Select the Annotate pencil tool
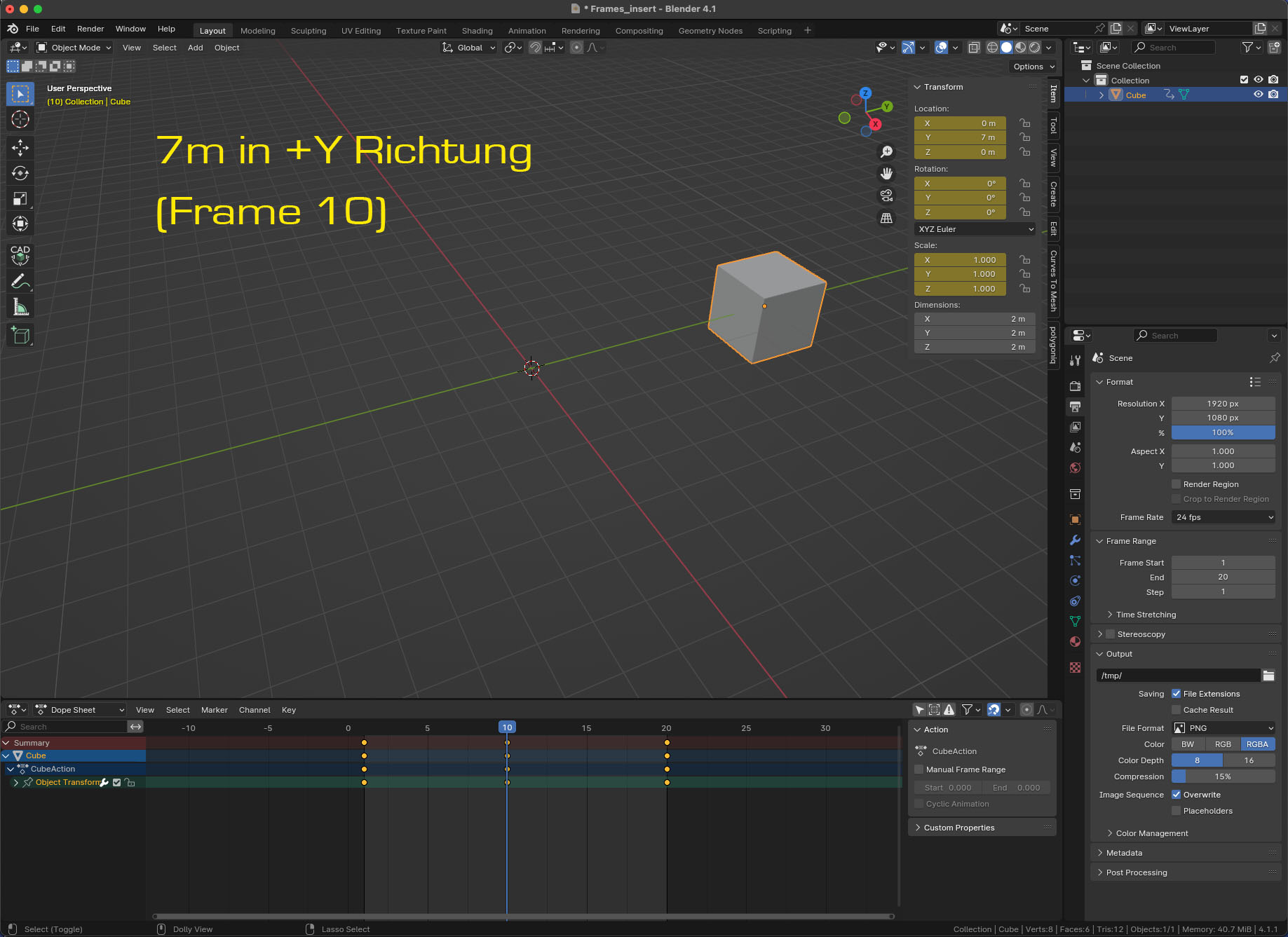Image resolution: width=1288 pixels, height=937 pixels. coord(20,282)
